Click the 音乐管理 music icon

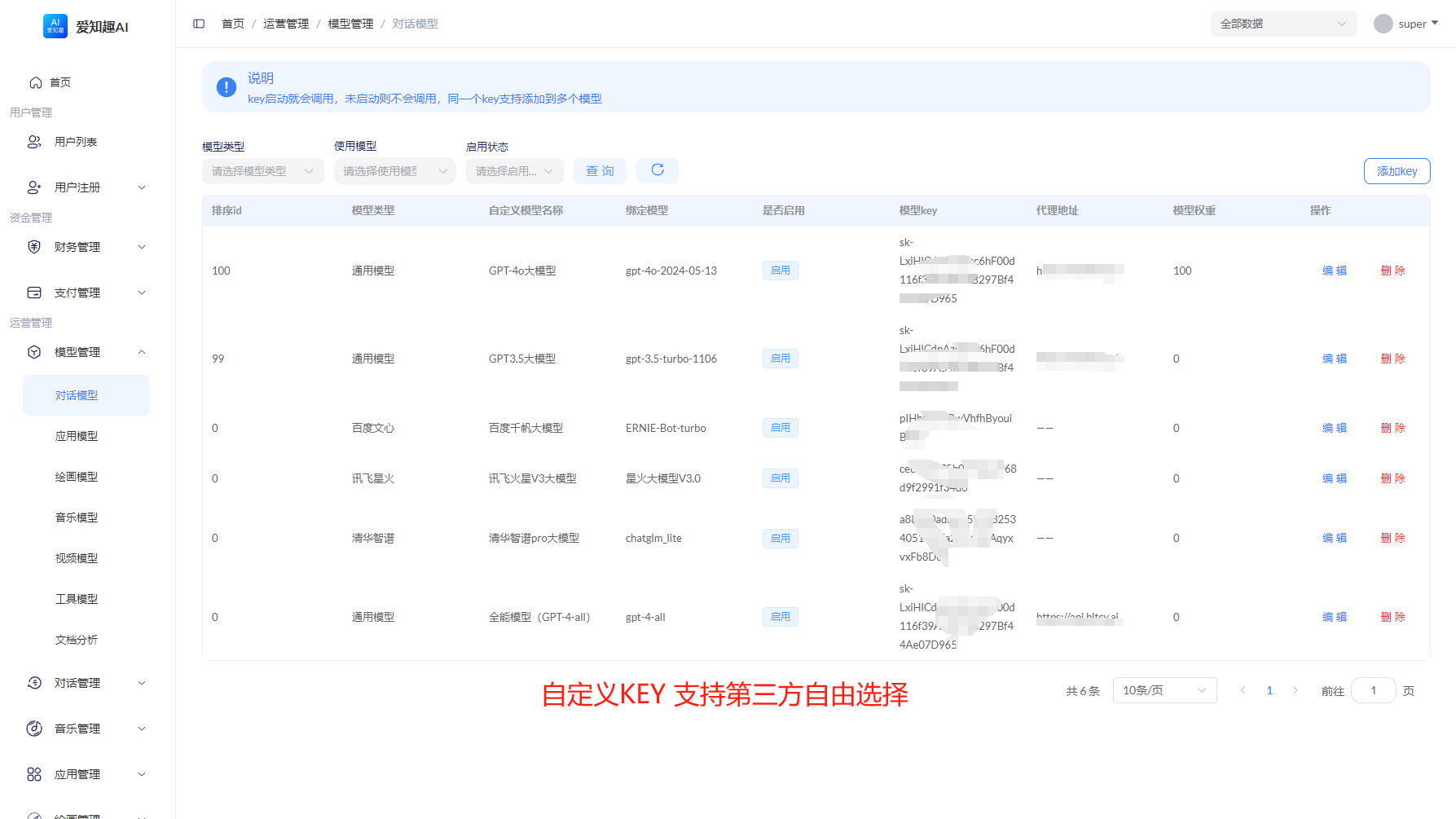[x=34, y=729]
